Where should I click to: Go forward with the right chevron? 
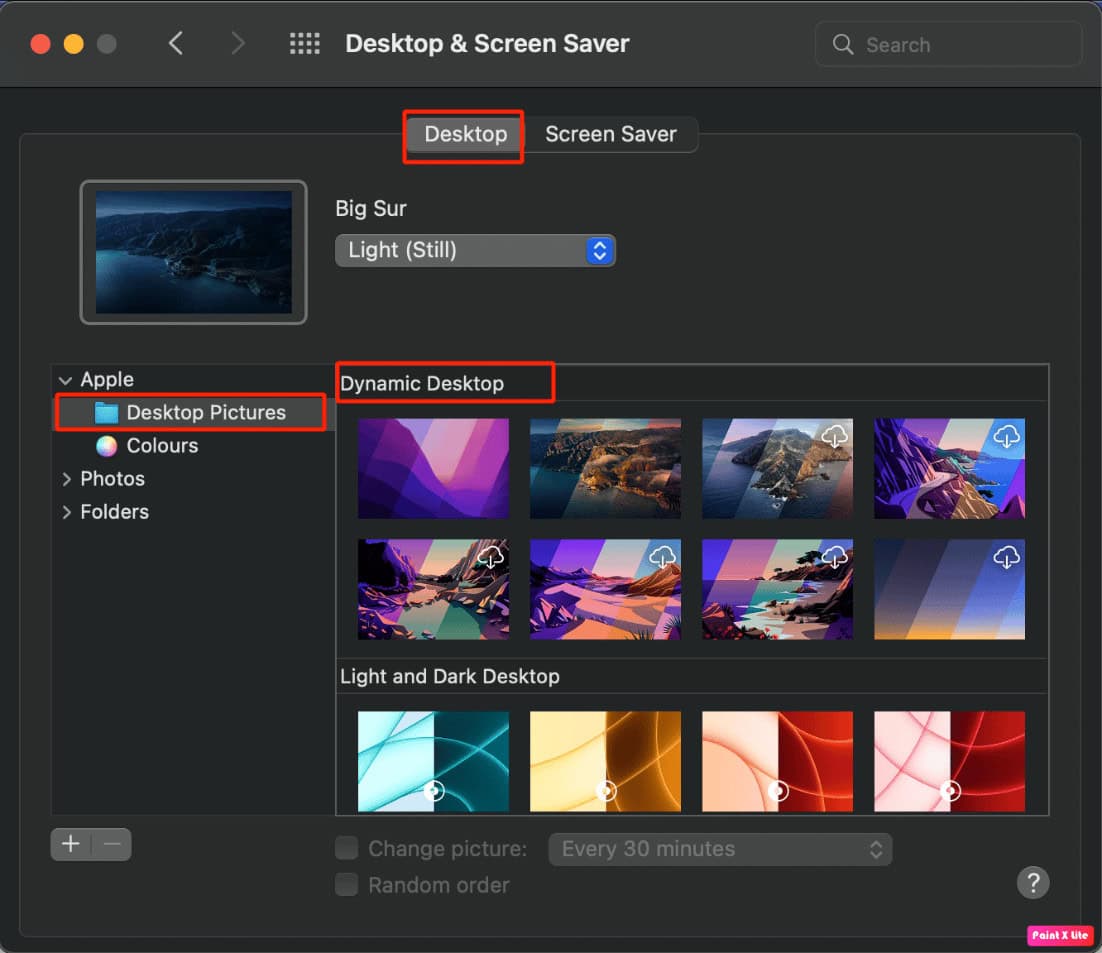point(238,44)
